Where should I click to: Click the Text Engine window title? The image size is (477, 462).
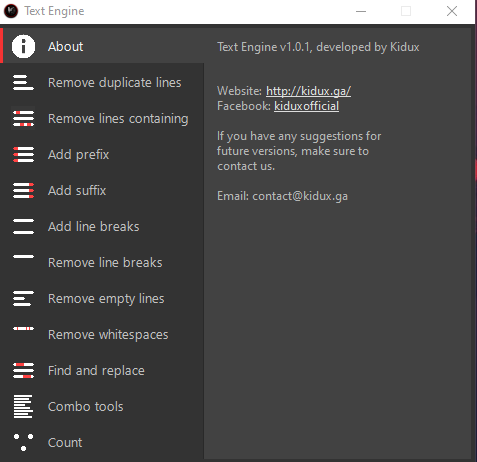(54, 11)
